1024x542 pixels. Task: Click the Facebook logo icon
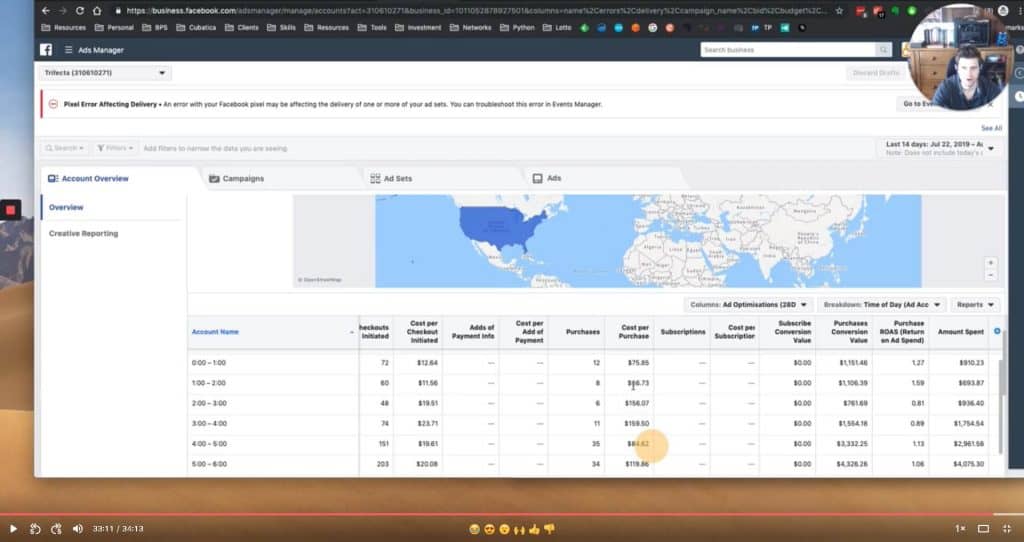(46, 49)
